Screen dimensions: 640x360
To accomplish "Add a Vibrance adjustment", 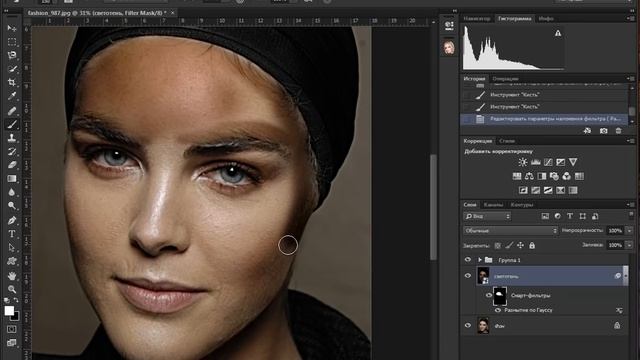I will click(x=573, y=162).
